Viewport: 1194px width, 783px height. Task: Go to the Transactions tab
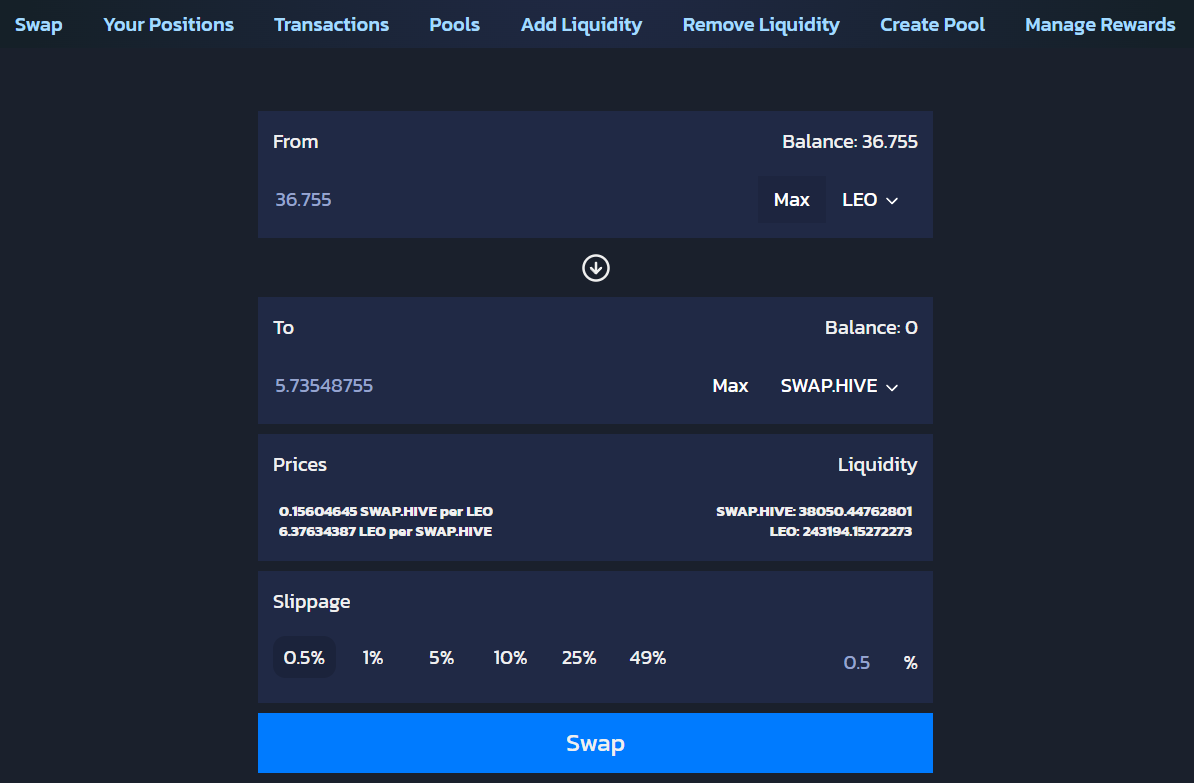(331, 25)
